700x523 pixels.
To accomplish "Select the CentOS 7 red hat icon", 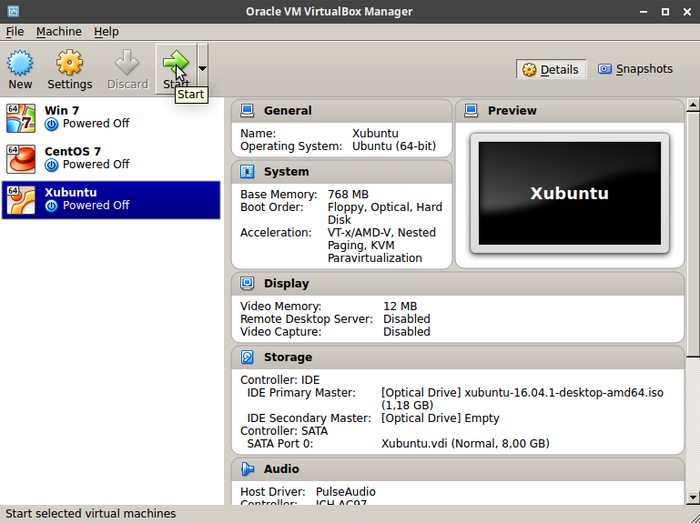I will [x=21, y=159].
